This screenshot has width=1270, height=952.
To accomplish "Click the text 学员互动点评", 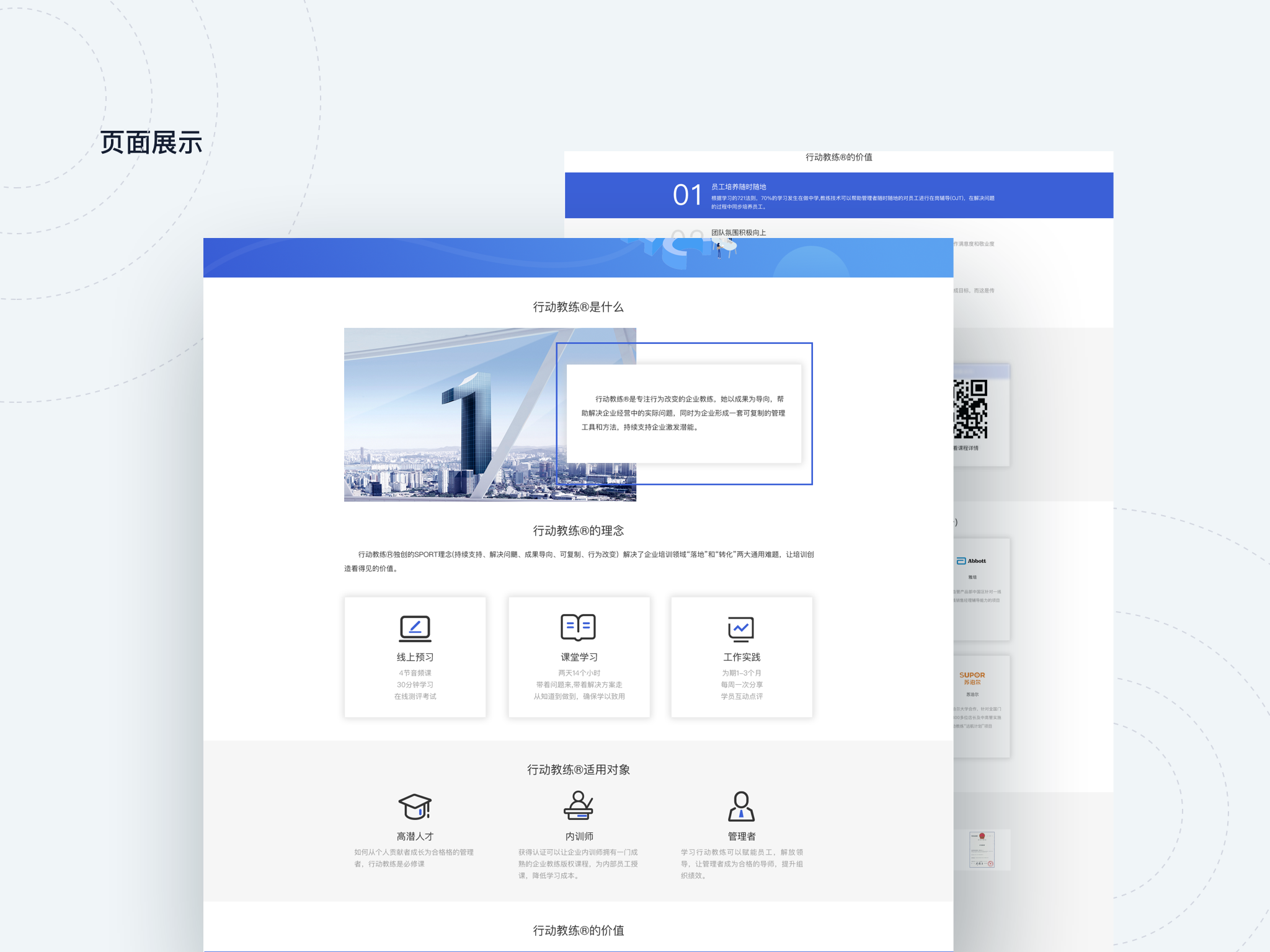I will click(742, 697).
